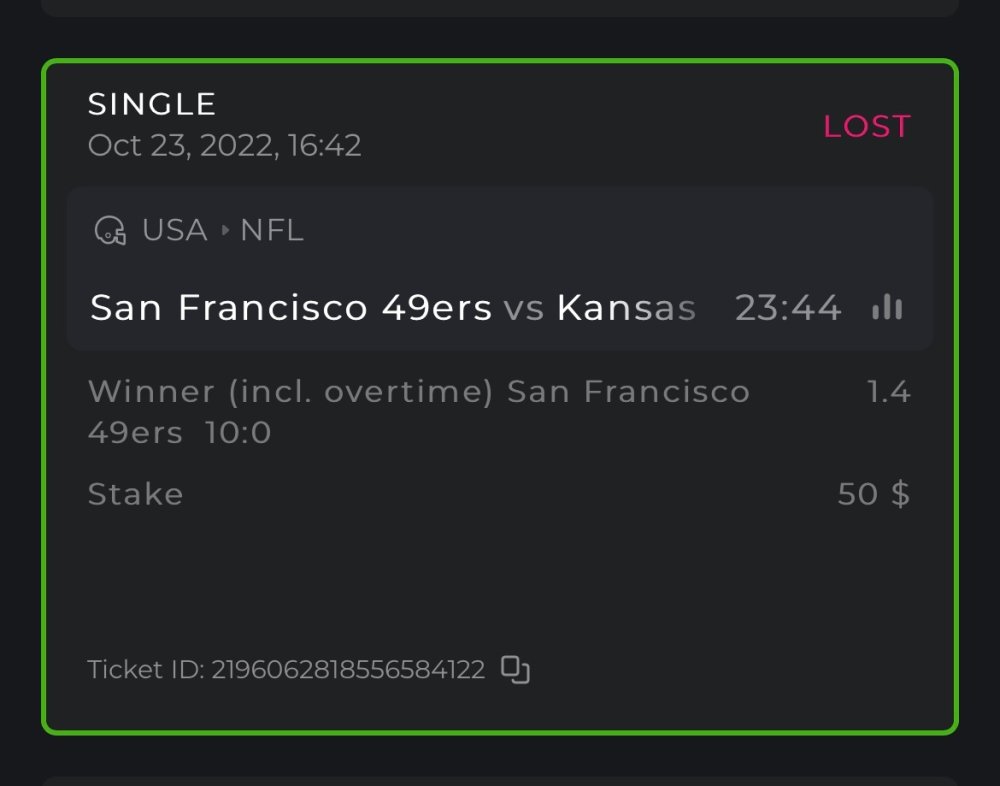Viewport: 1000px width, 786px height.
Task: Click the SINGLE bet type heading
Action: click(152, 104)
